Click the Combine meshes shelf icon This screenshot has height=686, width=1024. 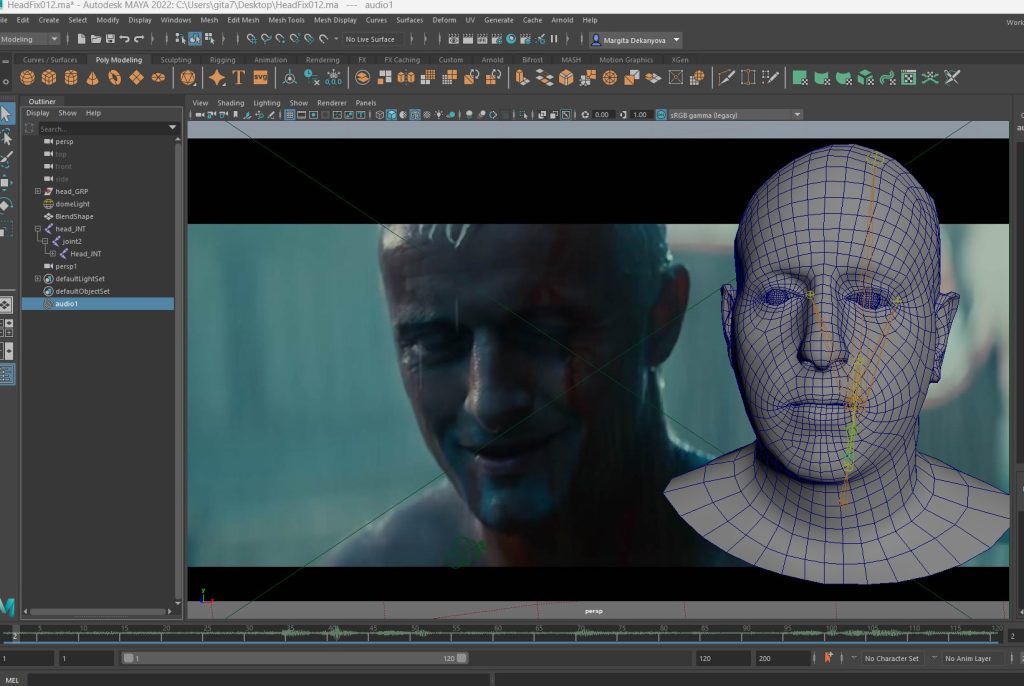point(362,78)
